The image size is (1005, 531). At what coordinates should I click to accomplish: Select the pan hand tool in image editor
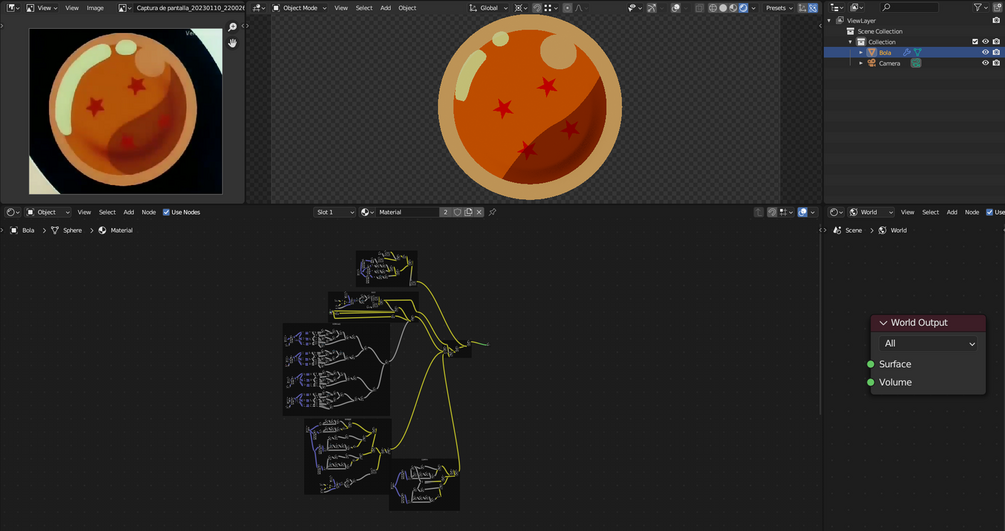[x=232, y=43]
